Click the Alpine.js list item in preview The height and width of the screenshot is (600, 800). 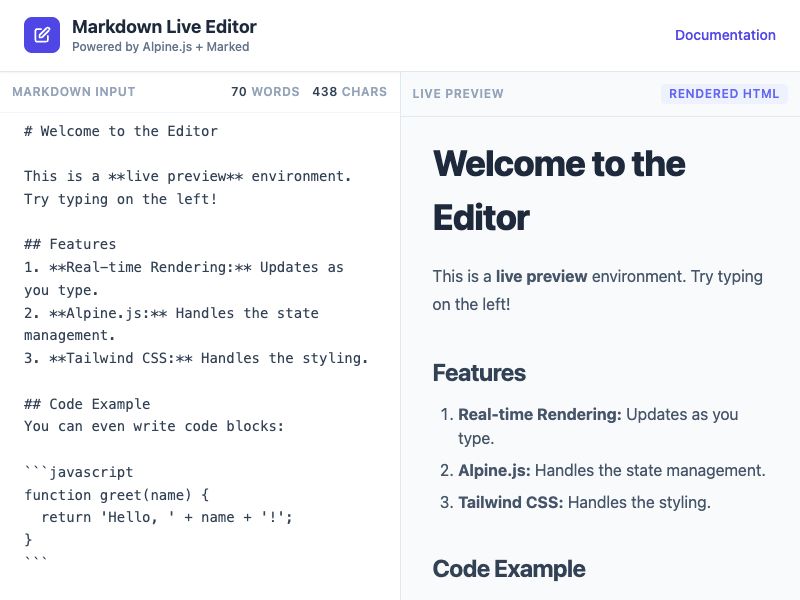610,469
